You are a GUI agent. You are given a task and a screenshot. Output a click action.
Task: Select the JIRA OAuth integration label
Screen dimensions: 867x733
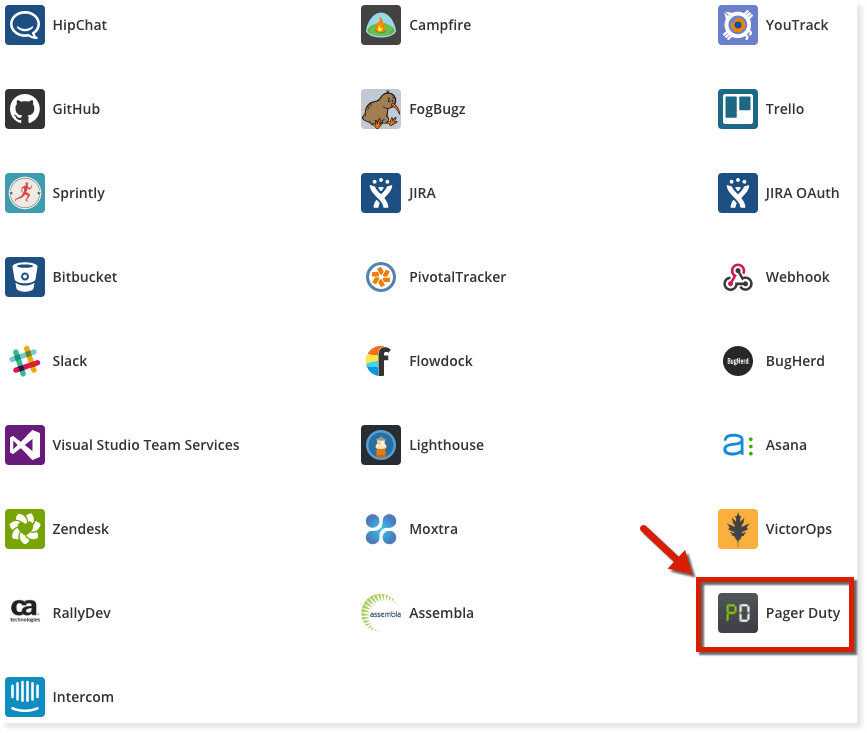802,193
